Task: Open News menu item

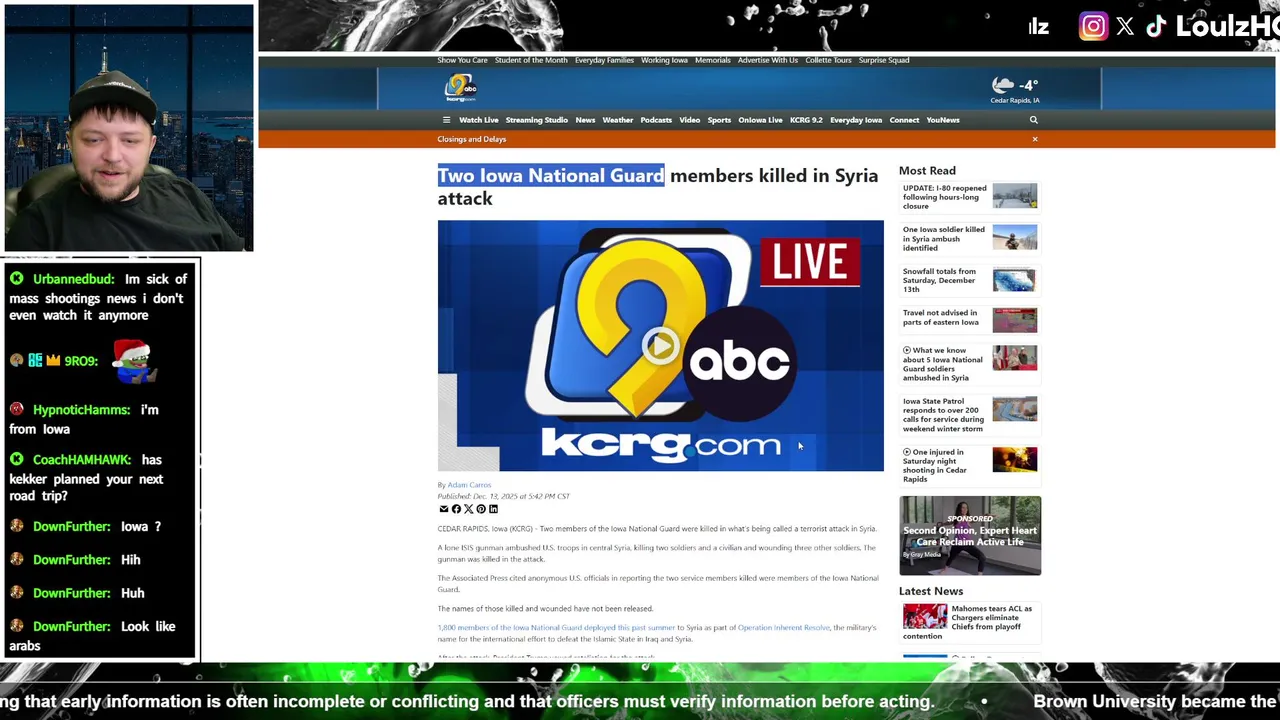Action: point(585,120)
